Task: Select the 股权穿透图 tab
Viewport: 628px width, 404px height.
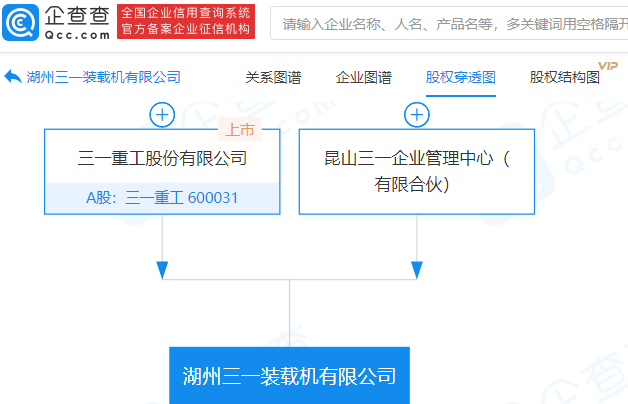Action: (461, 77)
